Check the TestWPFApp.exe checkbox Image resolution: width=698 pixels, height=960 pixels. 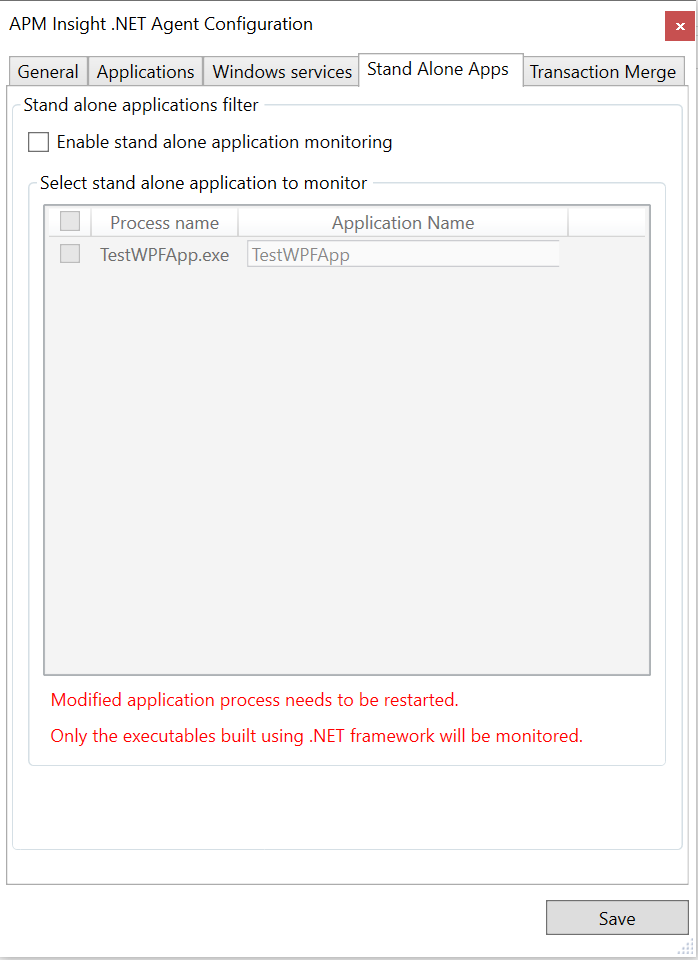(69, 253)
